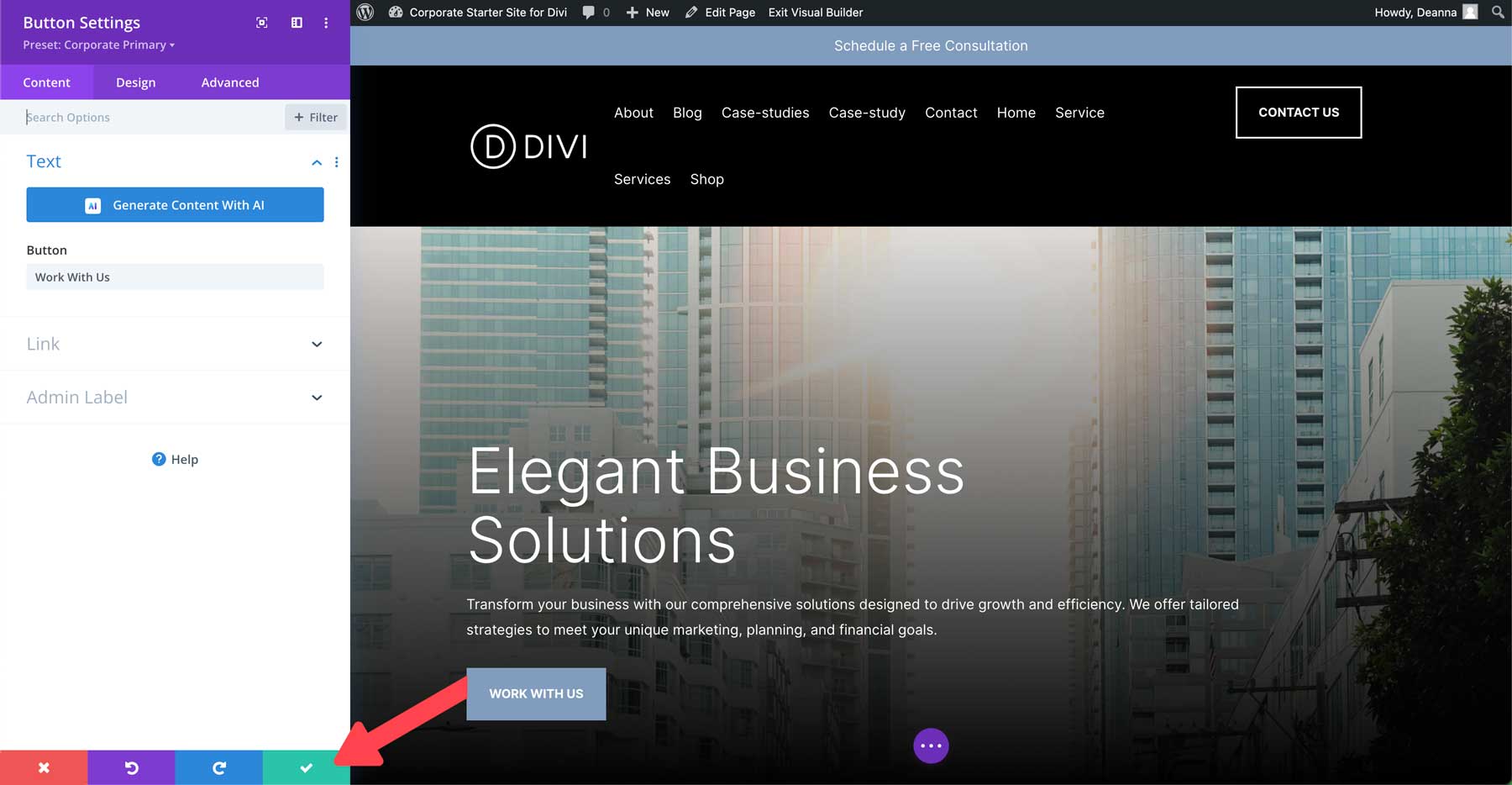The height and width of the screenshot is (785, 1512).
Task: Open the Filter control in the search bar
Action: coord(316,117)
